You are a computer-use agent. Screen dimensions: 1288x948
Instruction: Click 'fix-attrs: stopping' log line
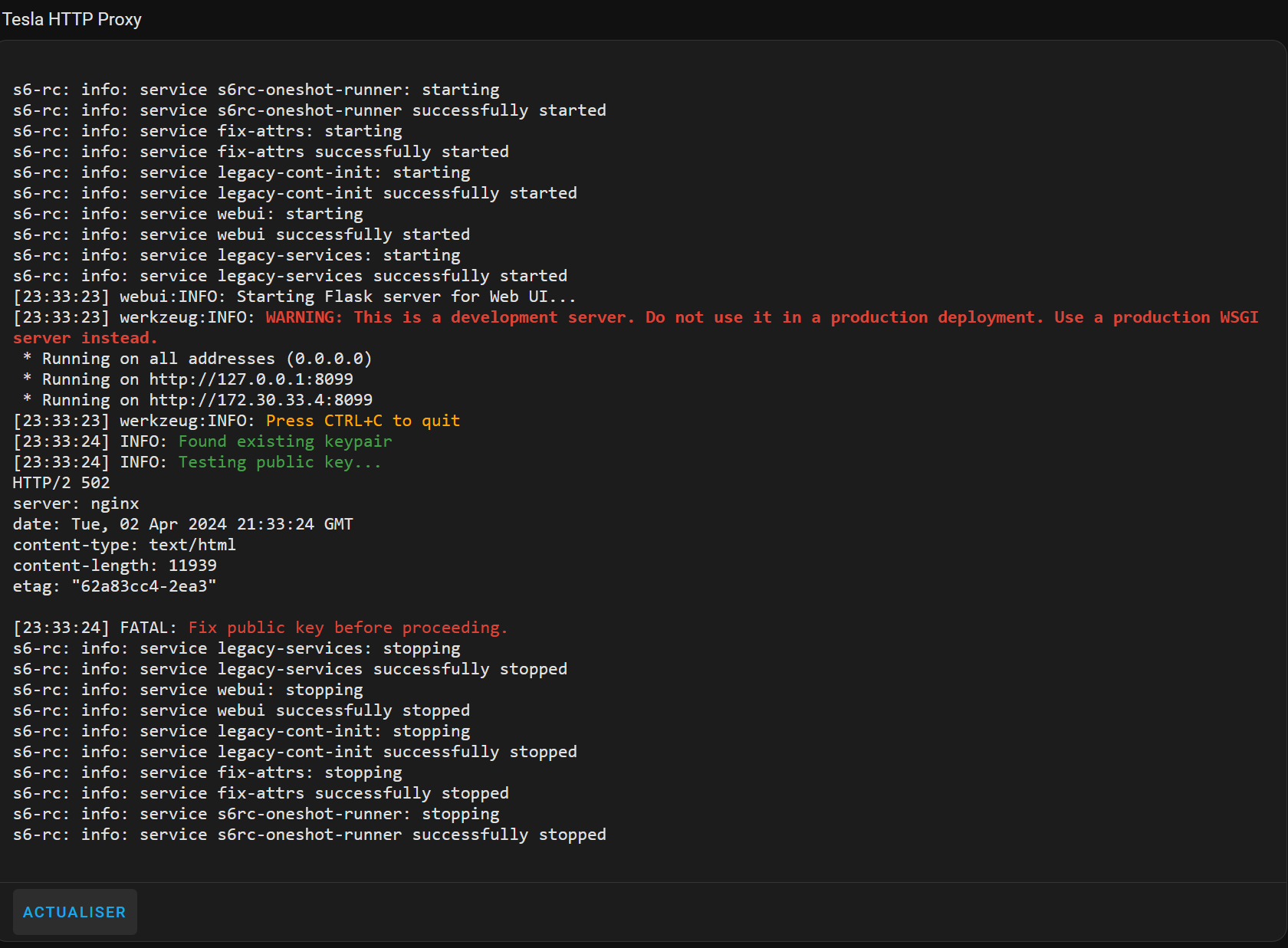click(208, 773)
